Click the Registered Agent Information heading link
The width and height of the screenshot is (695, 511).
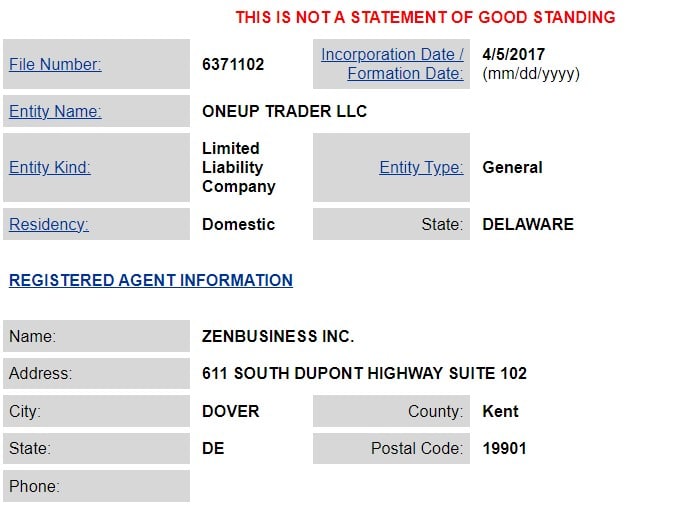click(x=151, y=281)
